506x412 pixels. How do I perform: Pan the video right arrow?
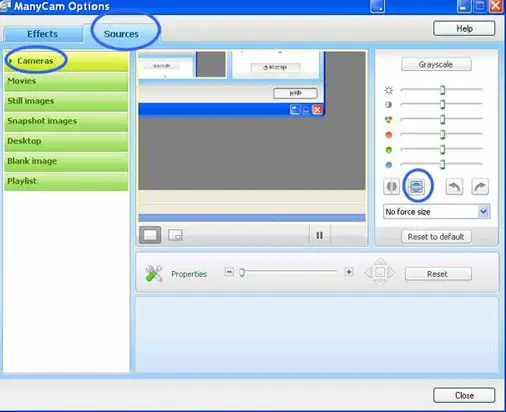(391, 273)
